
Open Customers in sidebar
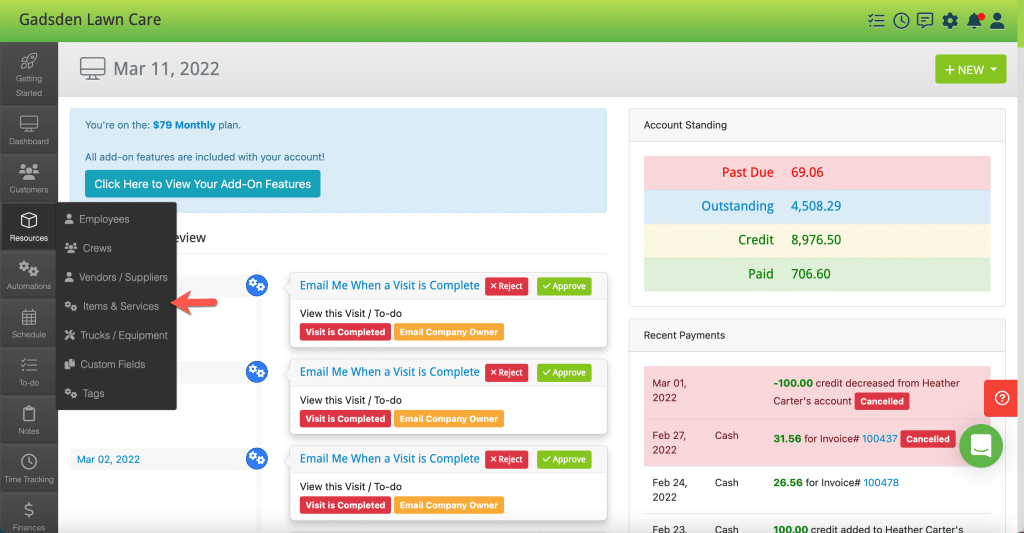click(x=29, y=178)
